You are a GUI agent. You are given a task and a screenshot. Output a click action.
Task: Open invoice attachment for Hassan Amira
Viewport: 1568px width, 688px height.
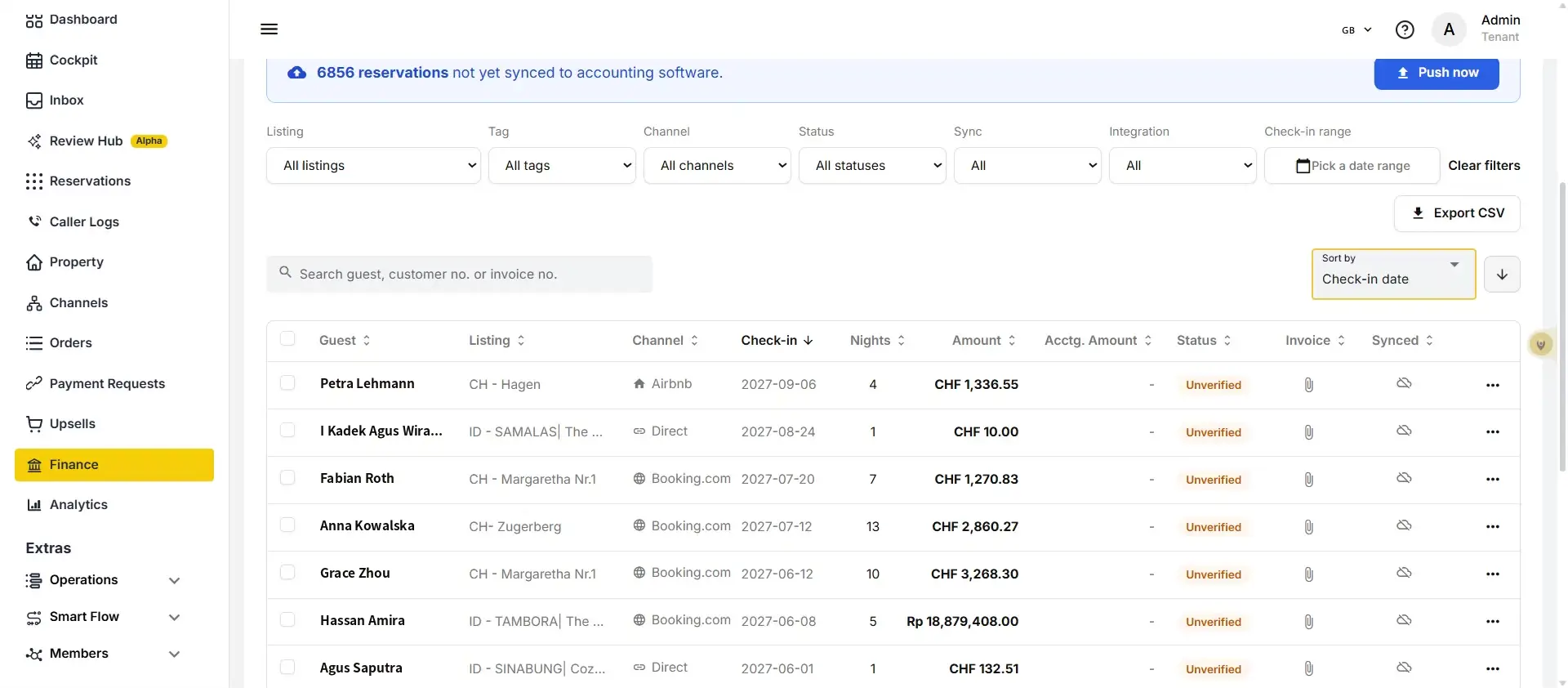tap(1308, 622)
